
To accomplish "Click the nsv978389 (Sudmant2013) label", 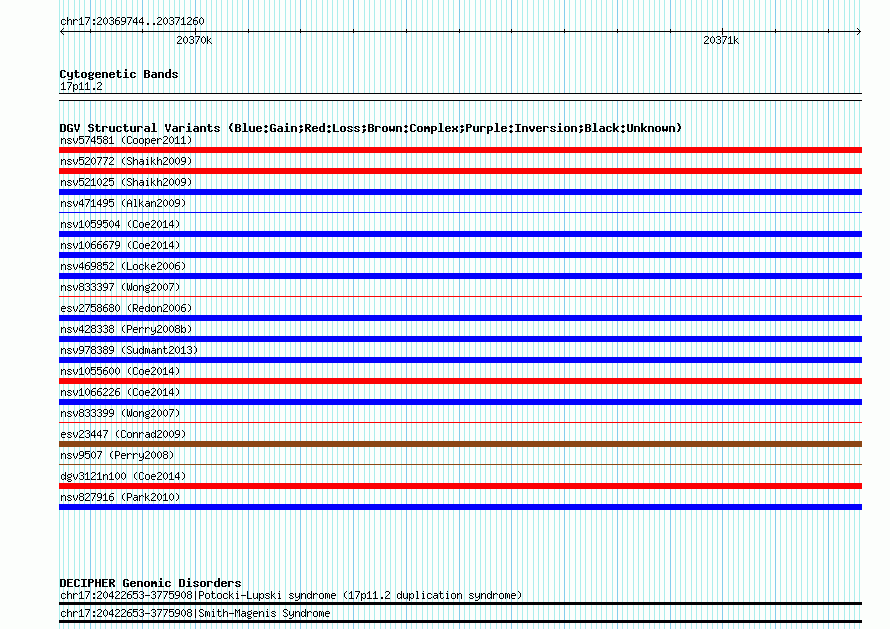I will tap(129, 350).
